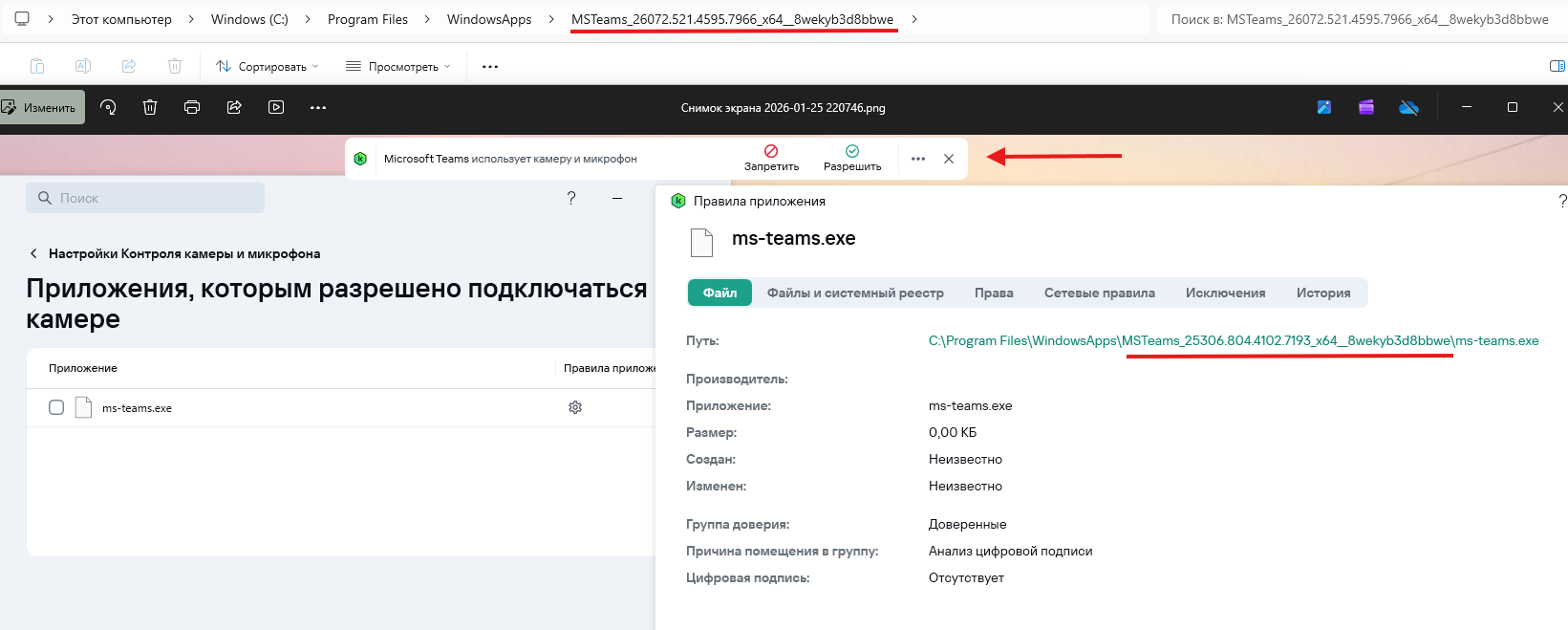The width and height of the screenshot is (1568, 630).
Task: Share the image from Photos dark toolbar
Action: pos(234,107)
